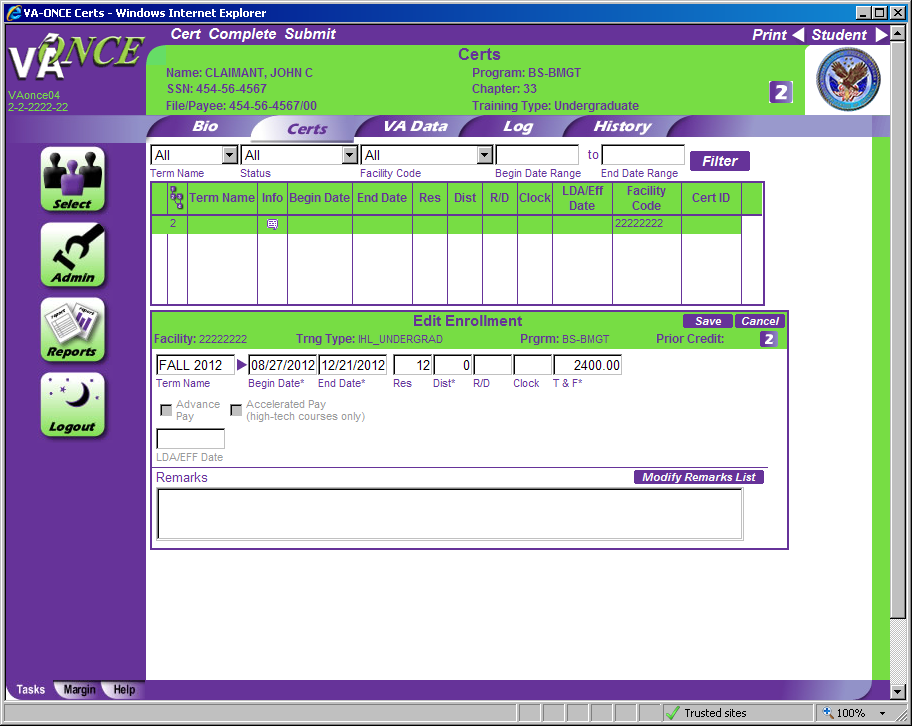Click the page vertical scrollbar down arrow
This screenshot has width=912, height=726.
point(896,691)
